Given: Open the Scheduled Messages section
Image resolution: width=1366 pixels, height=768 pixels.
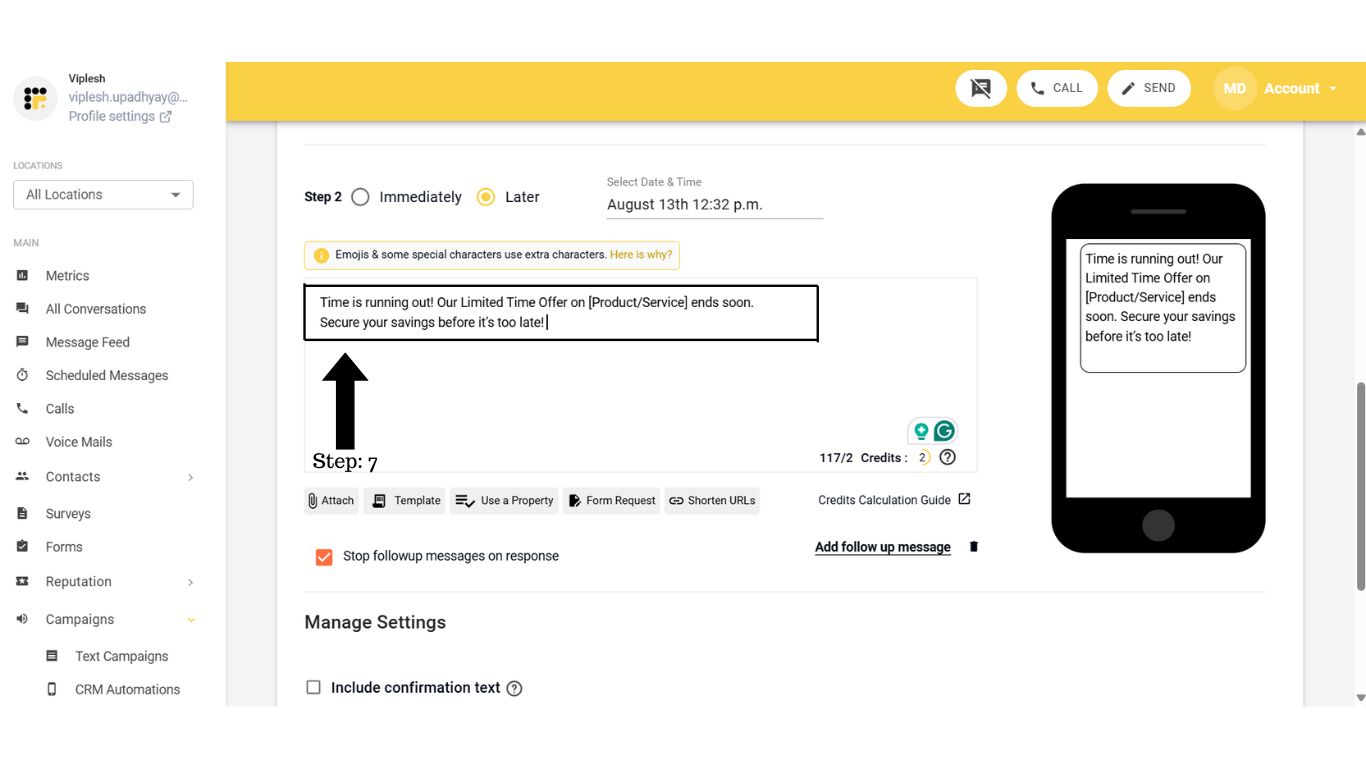Looking at the screenshot, I should (x=106, y=374).
